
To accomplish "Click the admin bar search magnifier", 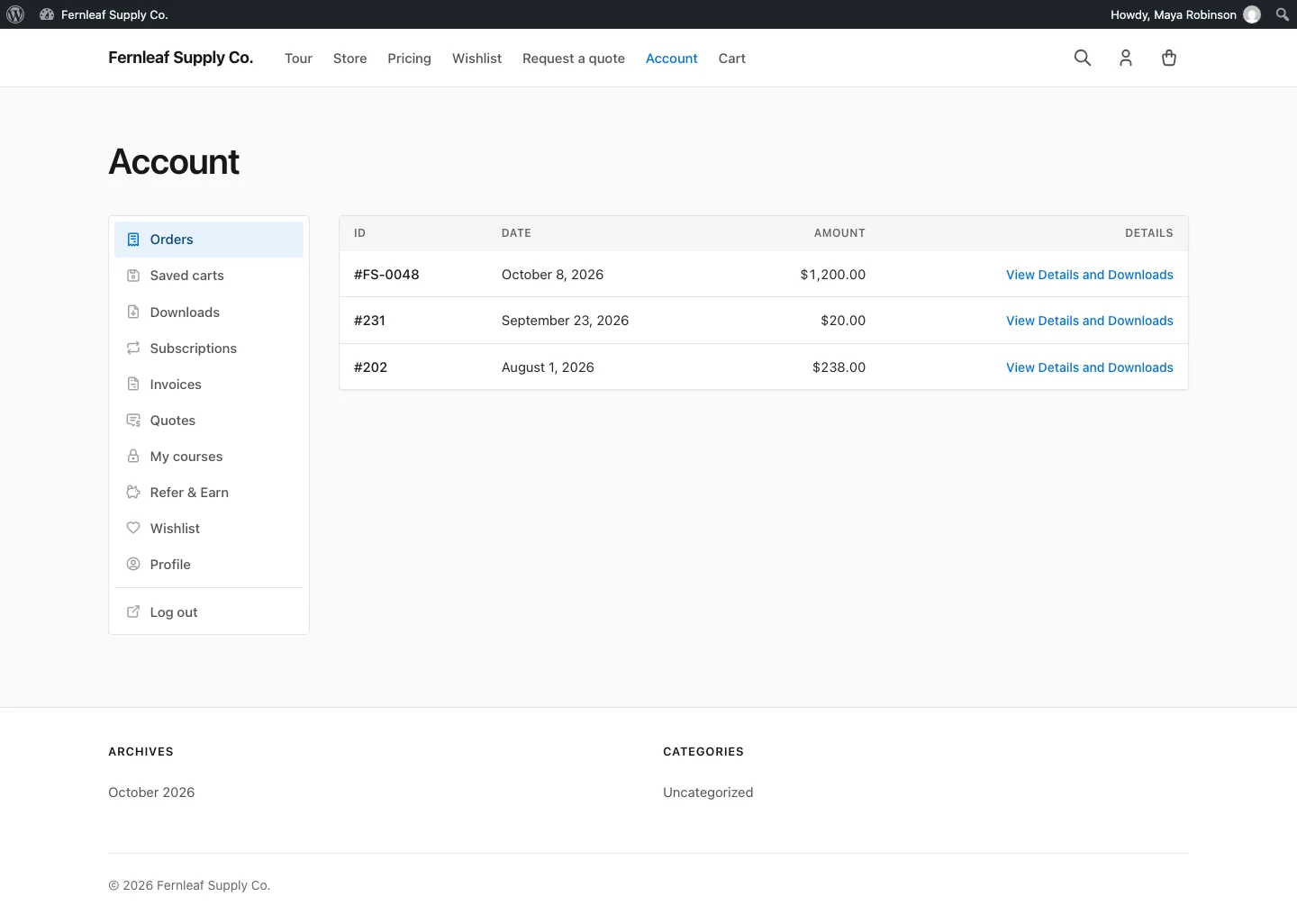I will [x=1283, y=14].
